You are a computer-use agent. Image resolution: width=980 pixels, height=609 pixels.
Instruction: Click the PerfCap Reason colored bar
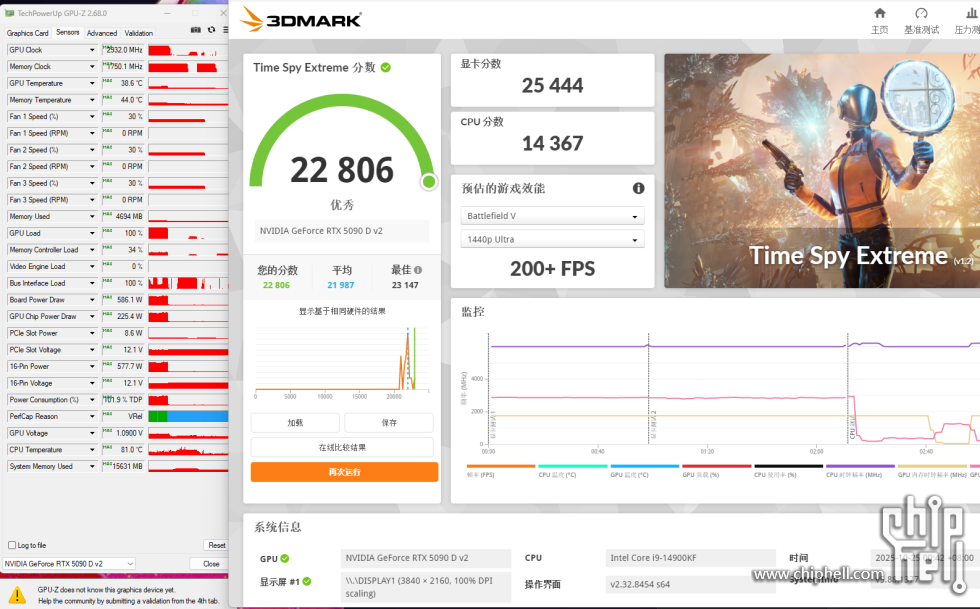[x=188, y=416]
